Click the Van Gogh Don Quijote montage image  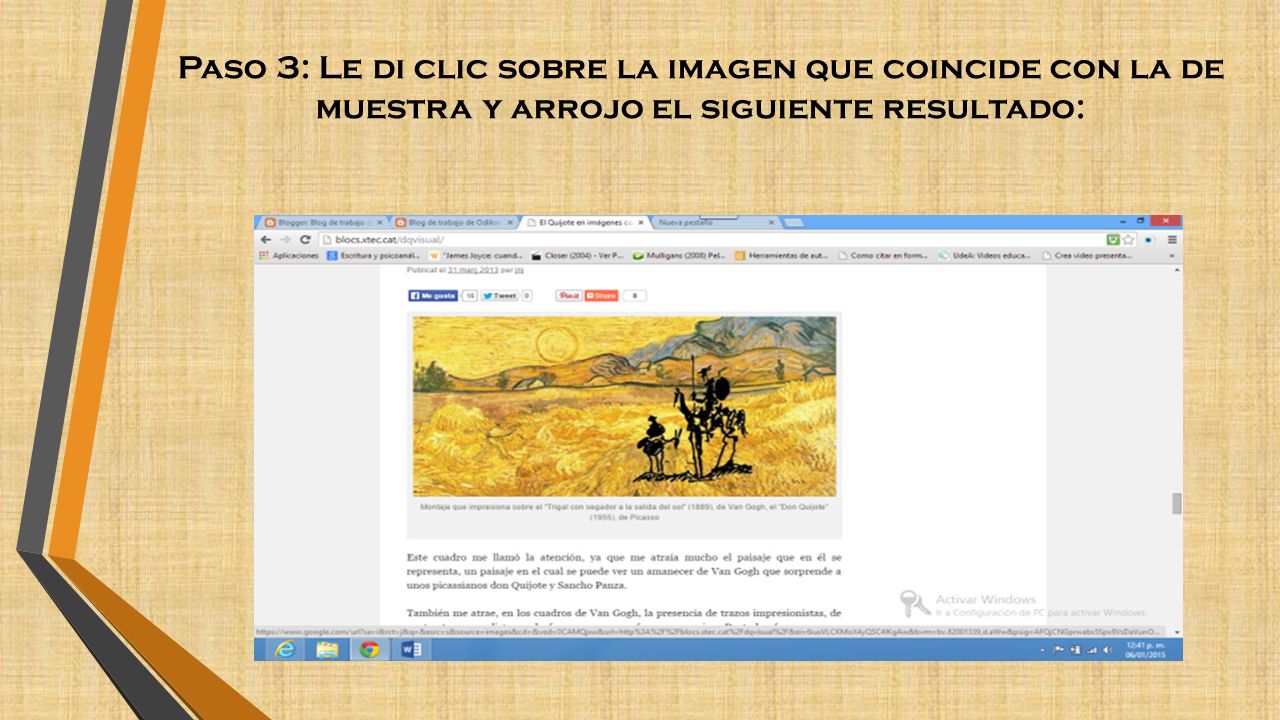tap(625, 406)
